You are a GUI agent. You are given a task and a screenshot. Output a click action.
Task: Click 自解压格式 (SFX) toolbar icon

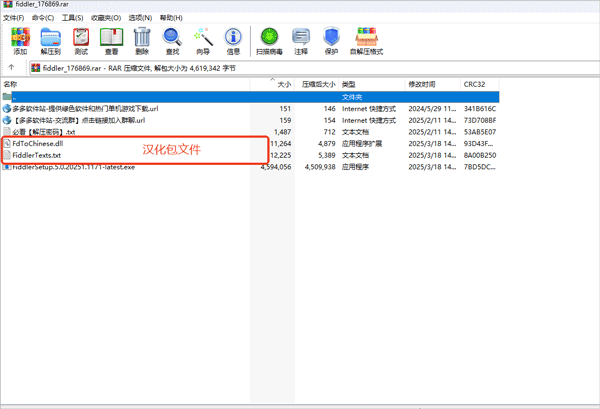pyautogui.click(x=367, y=40)
